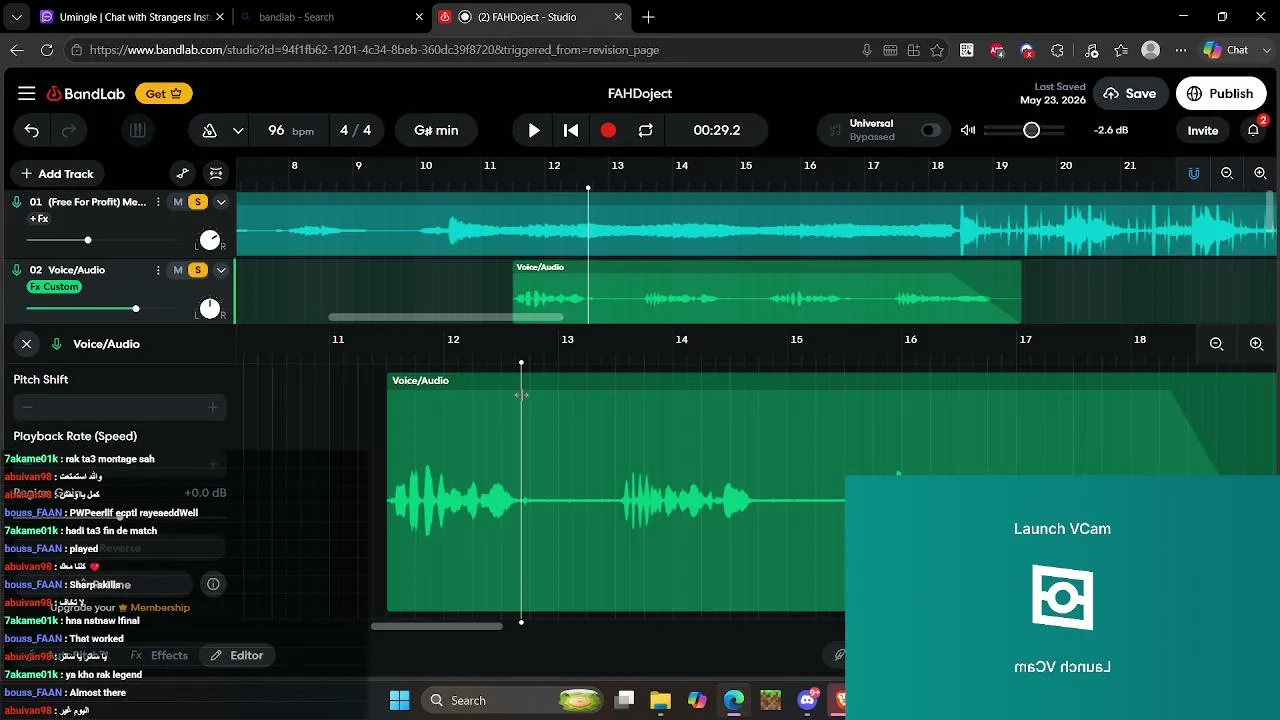This screenshot has width=1280, height=720.
Task: Add Fx to track 01
Action: click(39, 219)
